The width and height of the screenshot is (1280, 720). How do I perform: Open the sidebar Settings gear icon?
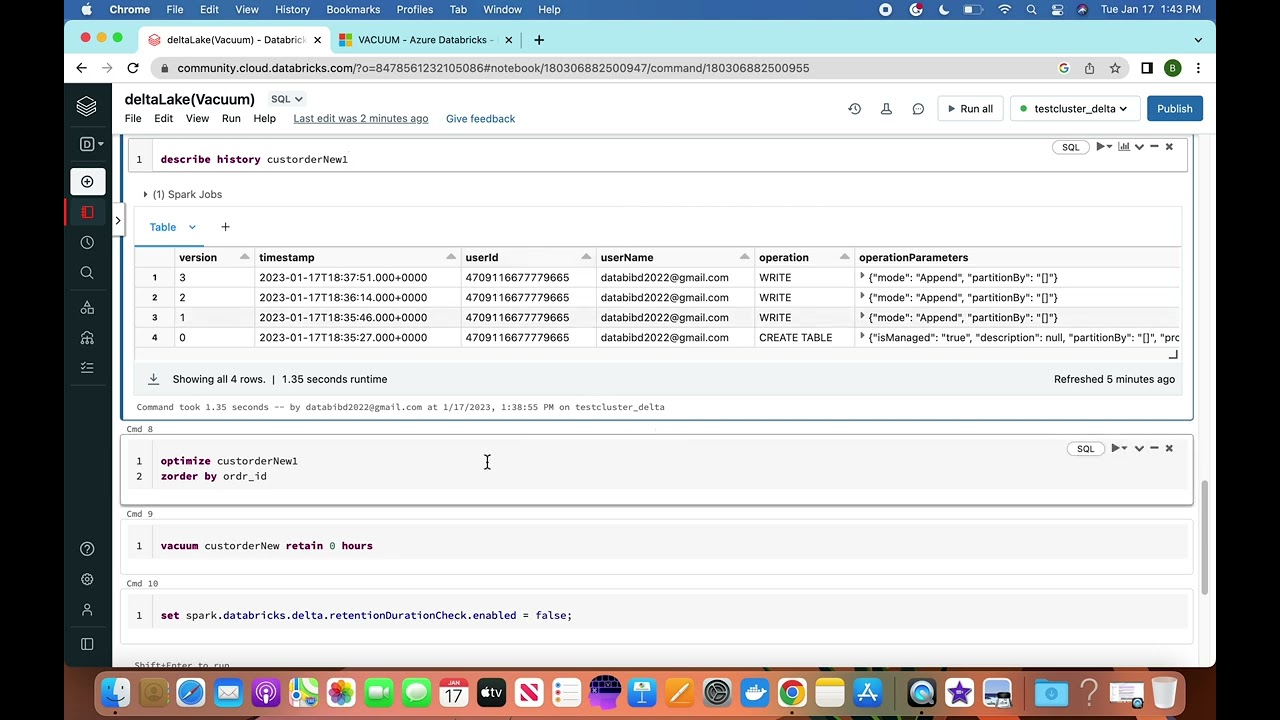[x=87, y=579]
